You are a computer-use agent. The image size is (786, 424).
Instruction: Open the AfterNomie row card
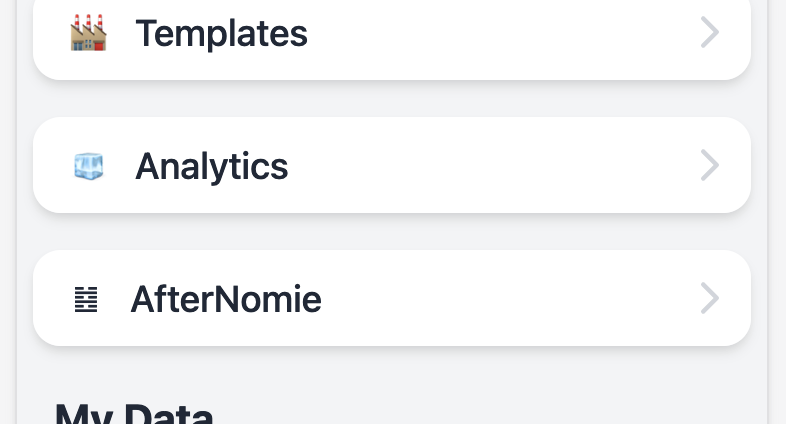coord(392,298)
